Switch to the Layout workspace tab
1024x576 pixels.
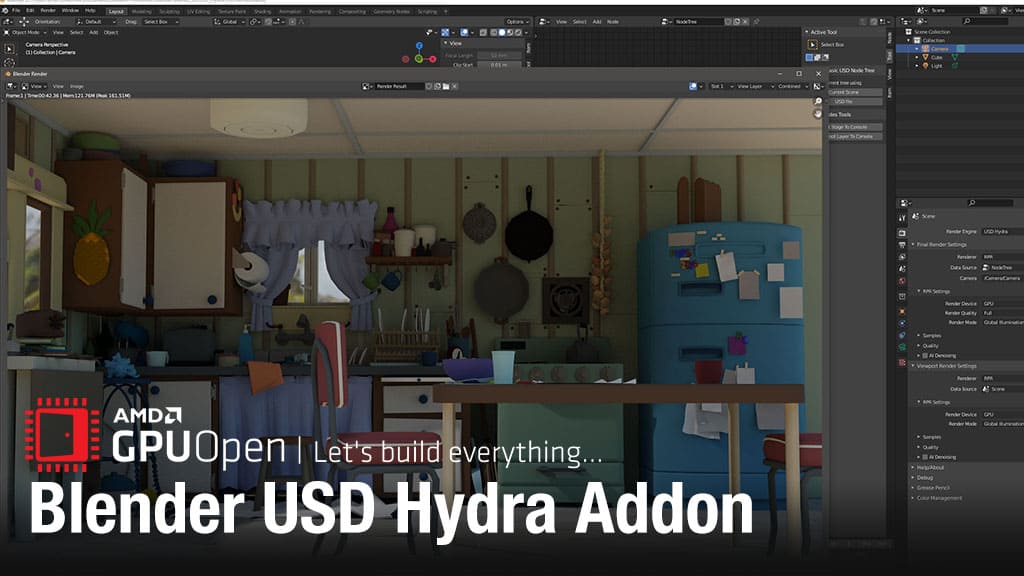(116, 12)
